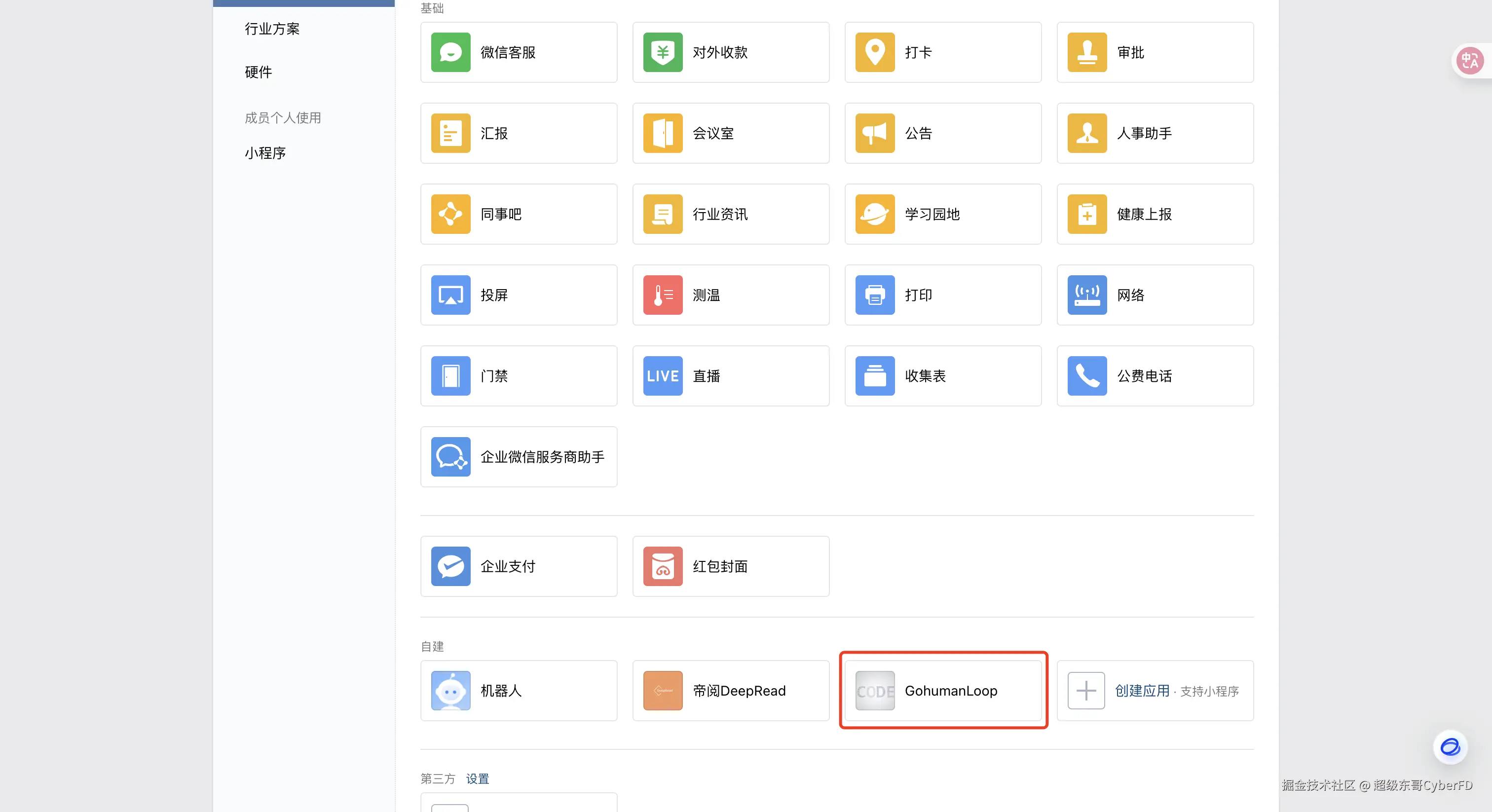Viewport: 1492px width, 812px height.
Task: Click the LIVE 直播 broadcast icon
Action: click(663, 376)
